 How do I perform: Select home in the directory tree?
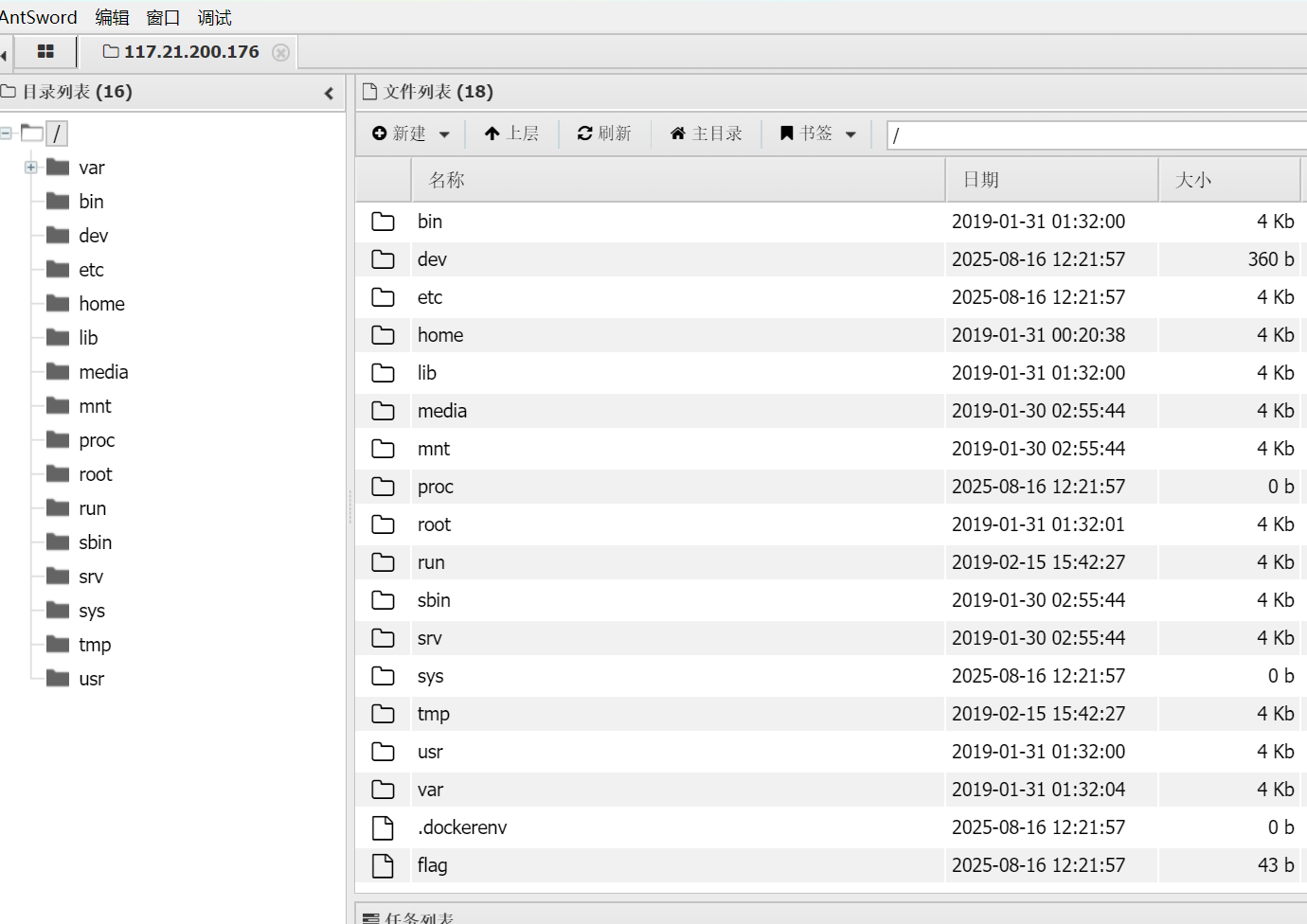(101, 304)
